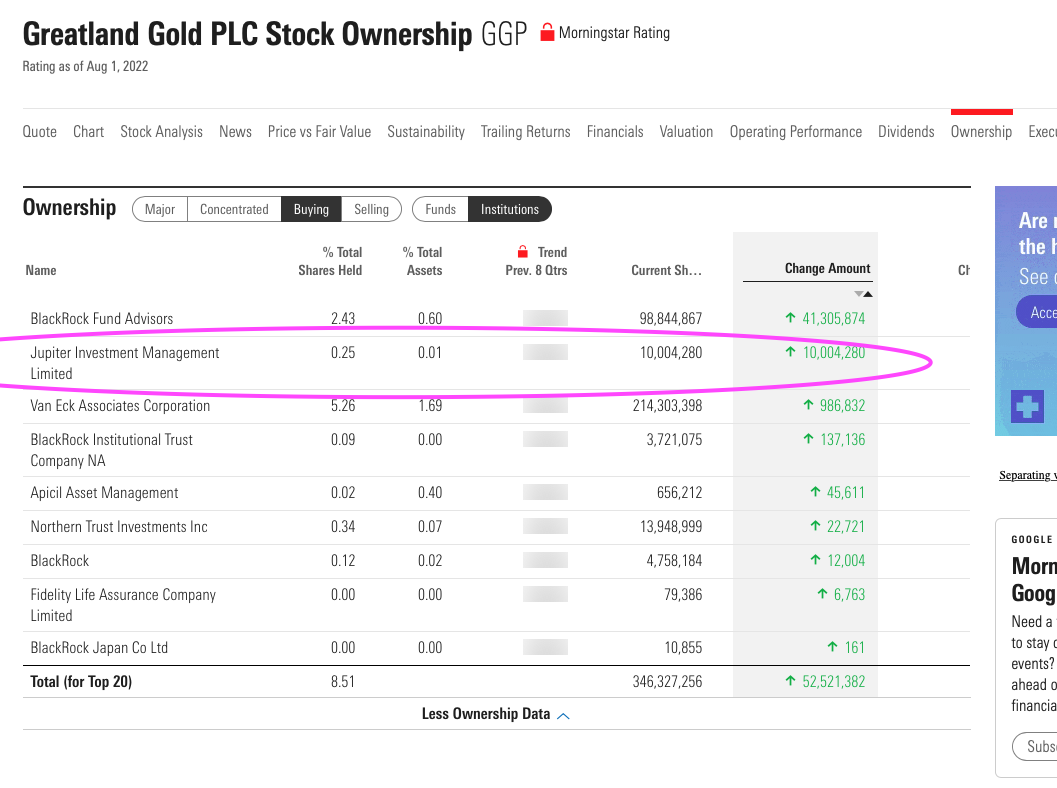Select the Major ownership filter

(x=160, y=209)
